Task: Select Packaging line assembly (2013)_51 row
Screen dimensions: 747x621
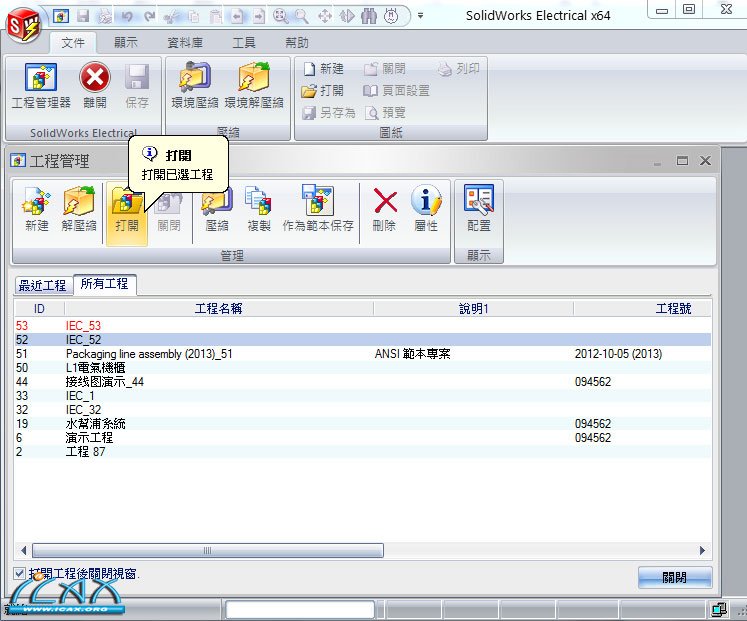Action: (363, 354)
